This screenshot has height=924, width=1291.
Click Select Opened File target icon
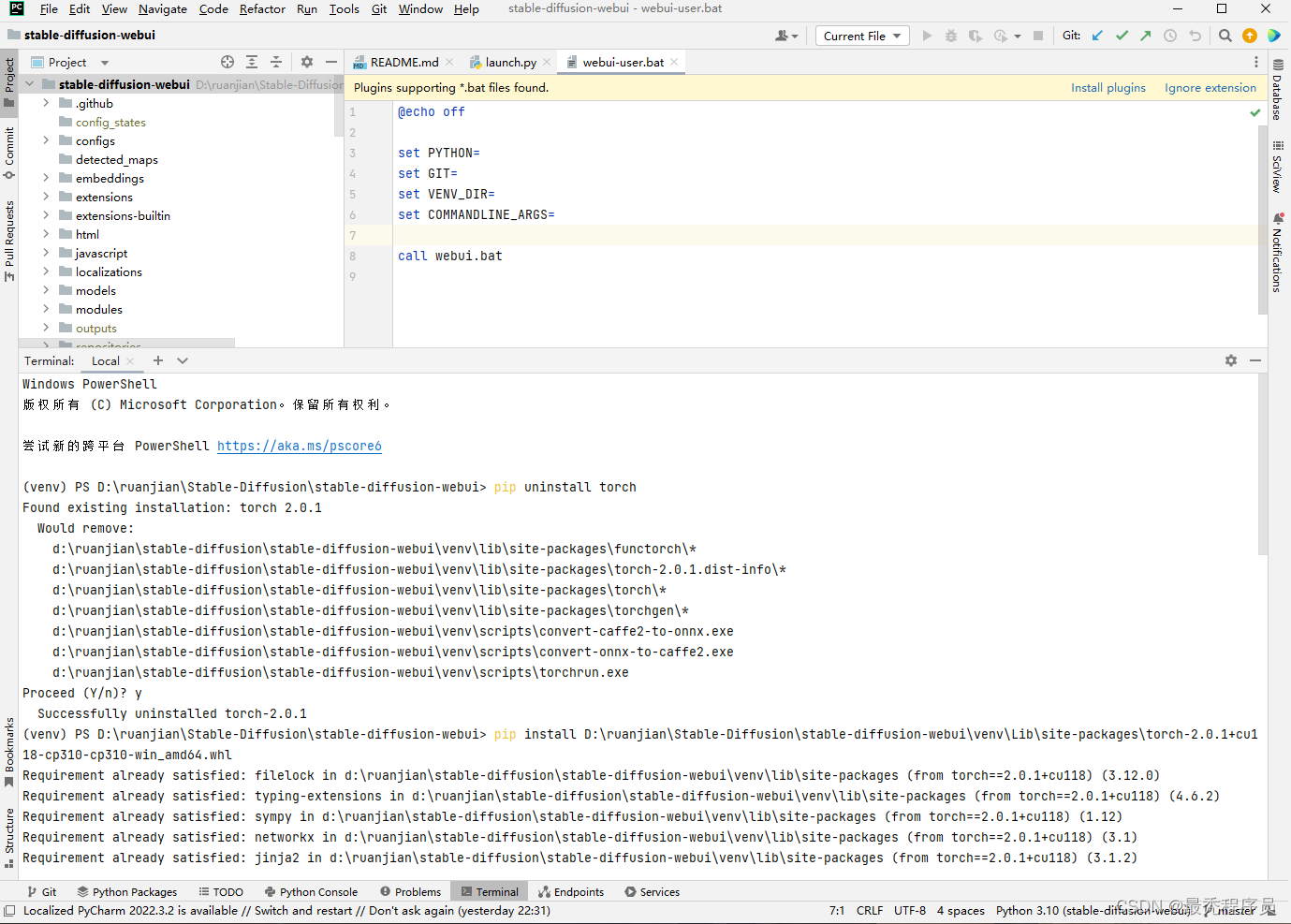[227, 62]
